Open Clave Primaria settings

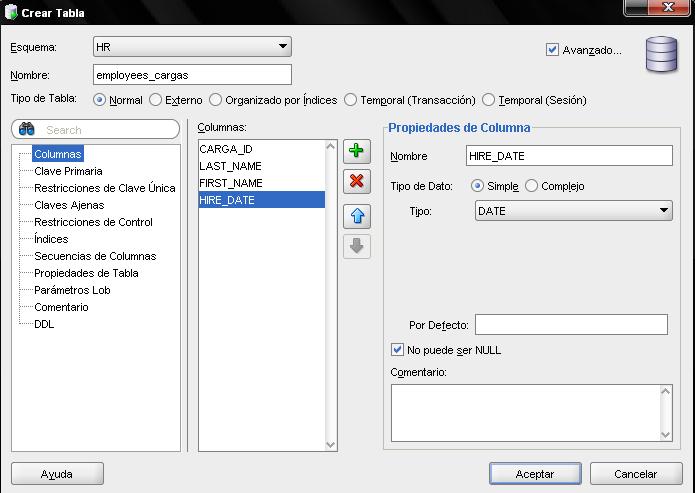coord(68,171)
